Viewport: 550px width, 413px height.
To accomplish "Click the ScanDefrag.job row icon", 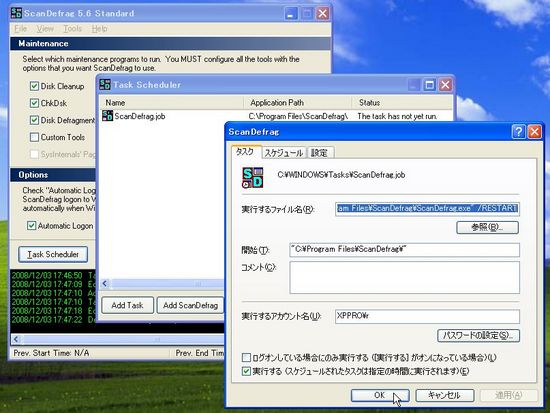I will 107,116.
